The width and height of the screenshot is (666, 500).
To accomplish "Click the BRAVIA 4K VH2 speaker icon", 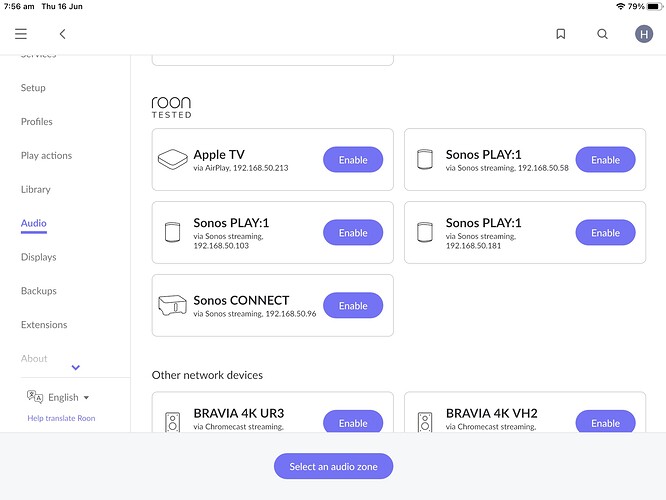I will click(x=425, y=422).
